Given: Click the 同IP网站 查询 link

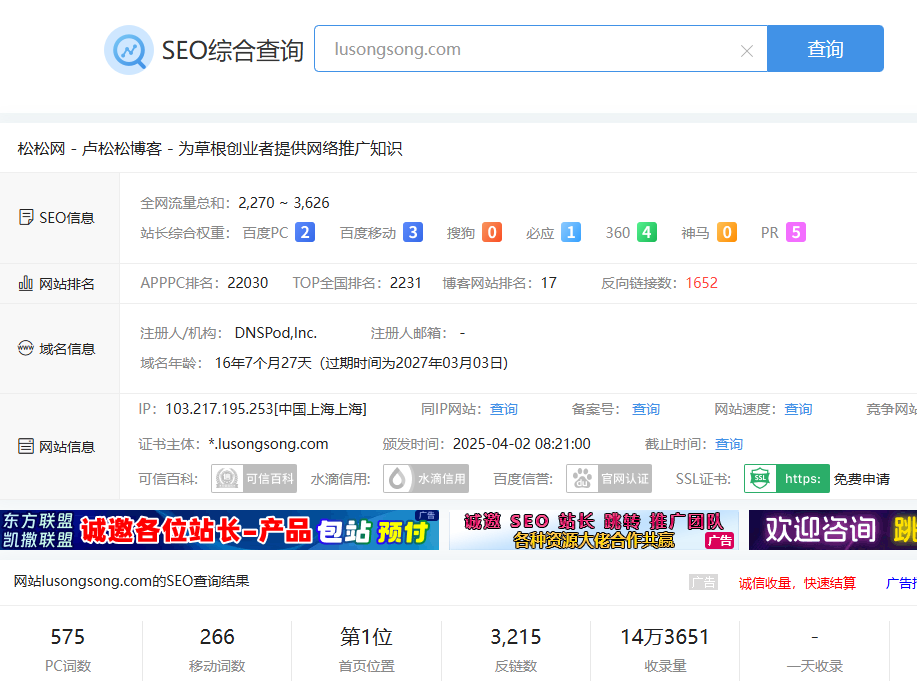Looking at the screenshot, I should [504, 409].
